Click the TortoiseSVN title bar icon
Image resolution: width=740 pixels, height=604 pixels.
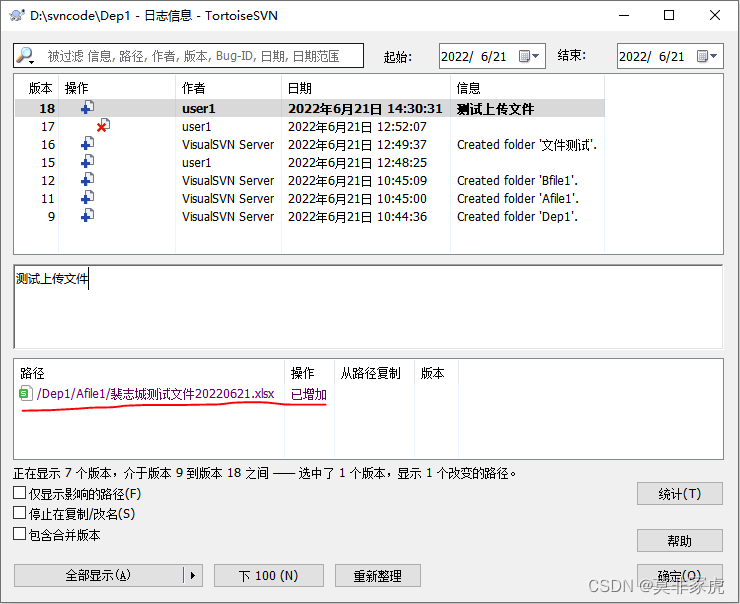17,15
